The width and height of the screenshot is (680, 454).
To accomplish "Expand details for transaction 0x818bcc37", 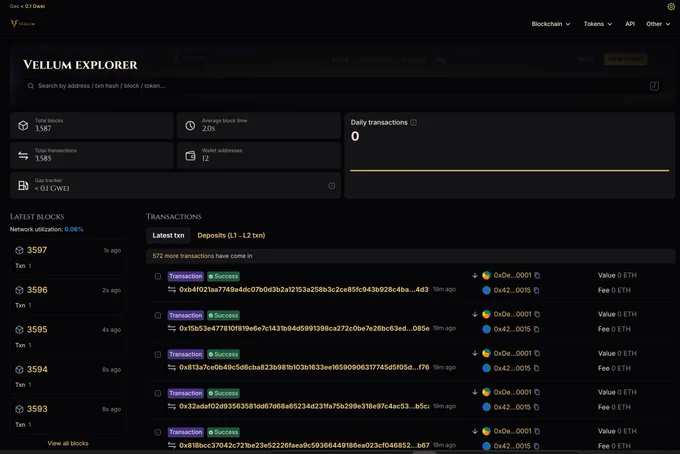I will click(158, 432).
